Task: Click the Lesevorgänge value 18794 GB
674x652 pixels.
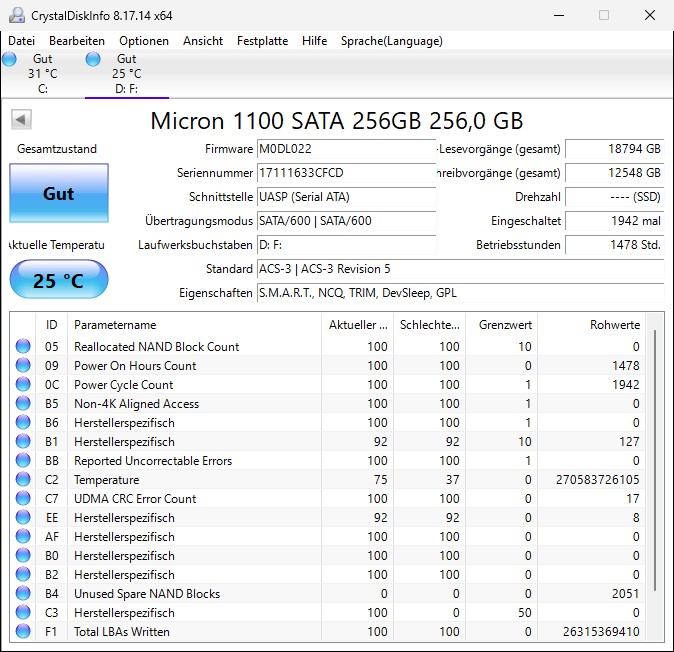Action: pyautogui.click(x=615, y=149)
